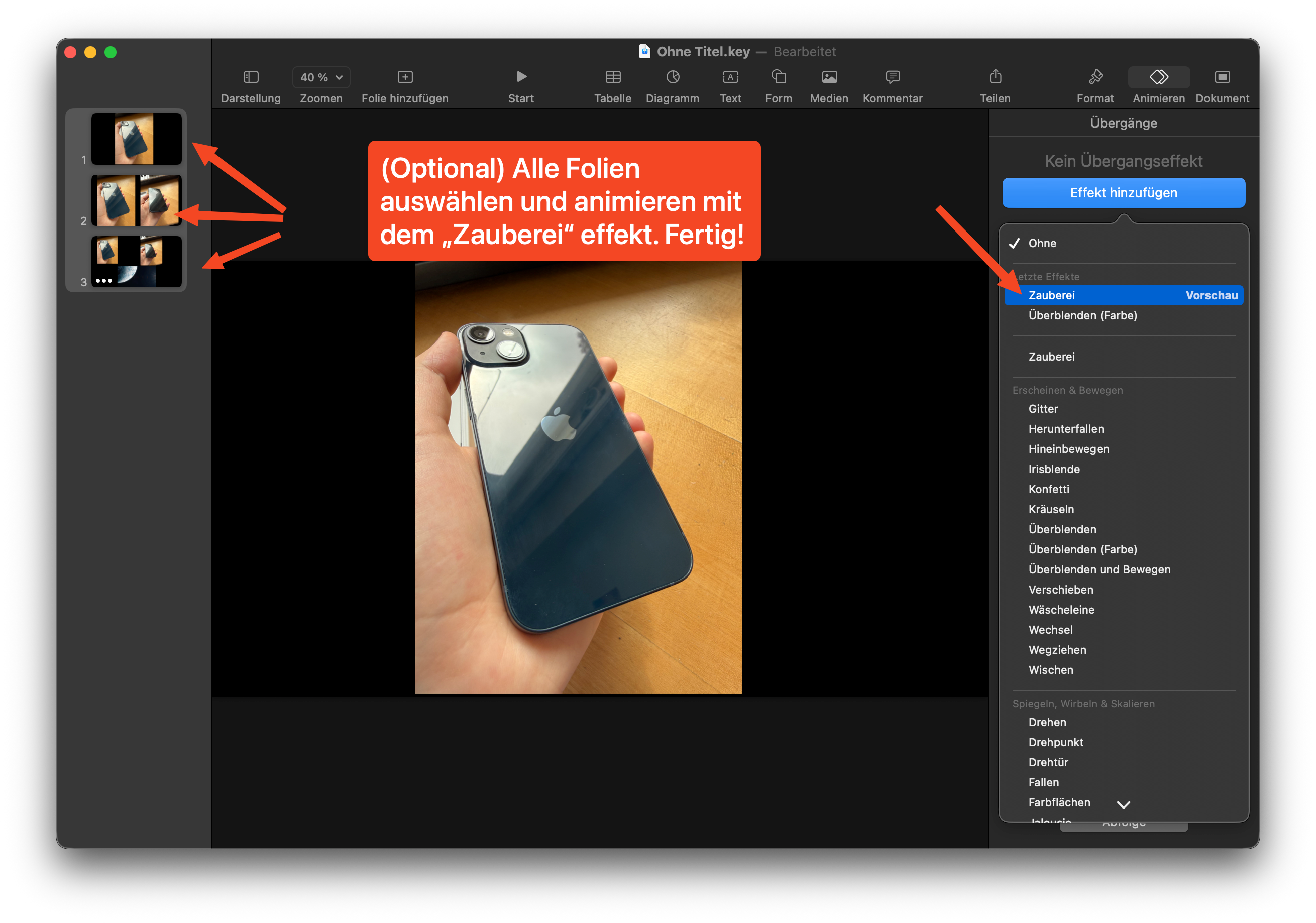Open the 40 % zoom dropdown
Image resolution: width=1316 pixels, height=923 pixels.
tap(321, 77)
